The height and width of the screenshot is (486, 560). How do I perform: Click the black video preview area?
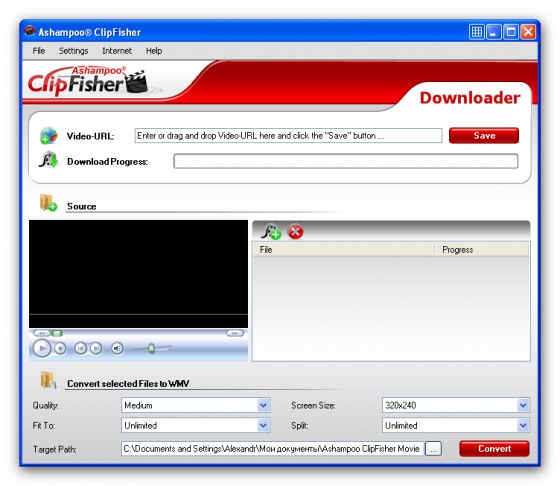139,274
